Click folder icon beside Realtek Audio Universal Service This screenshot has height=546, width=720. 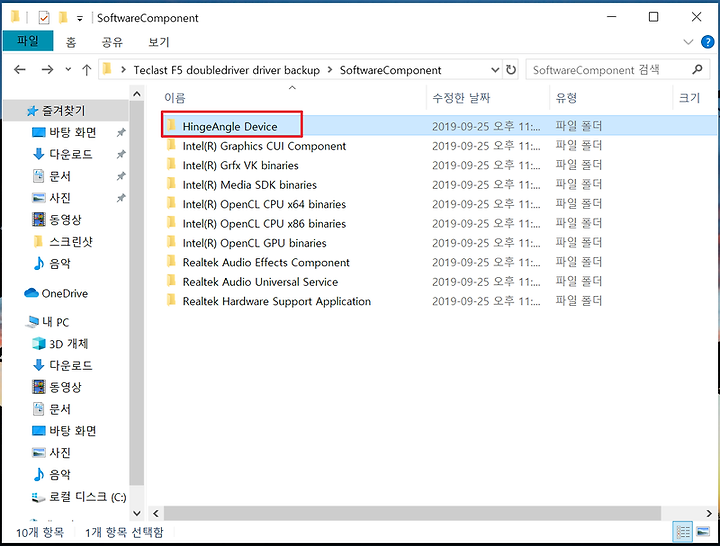pos(171,281)
